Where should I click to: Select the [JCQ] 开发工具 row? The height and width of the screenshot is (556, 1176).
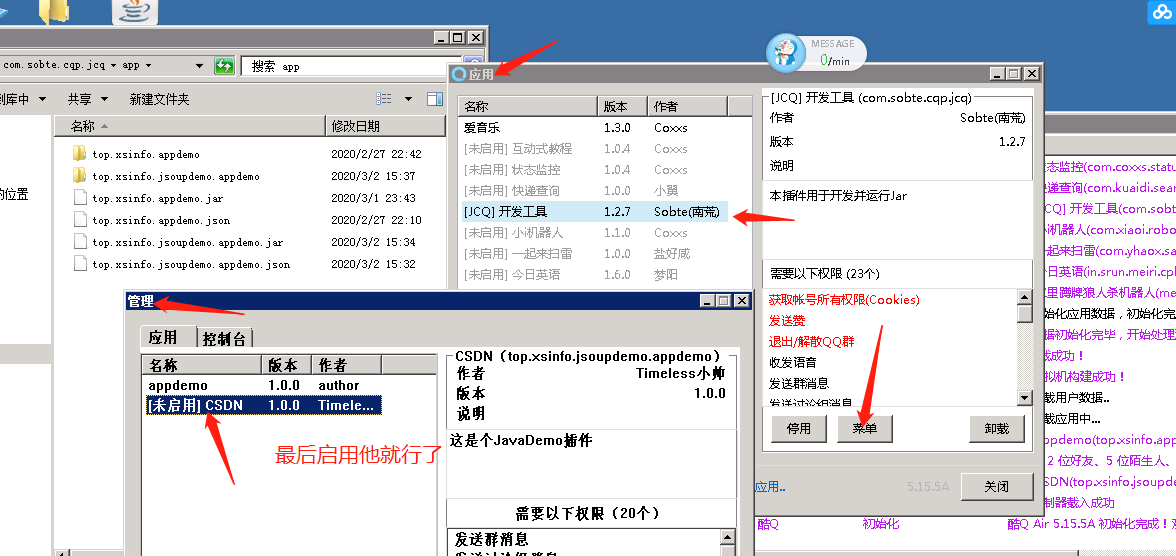pos(593,212)
